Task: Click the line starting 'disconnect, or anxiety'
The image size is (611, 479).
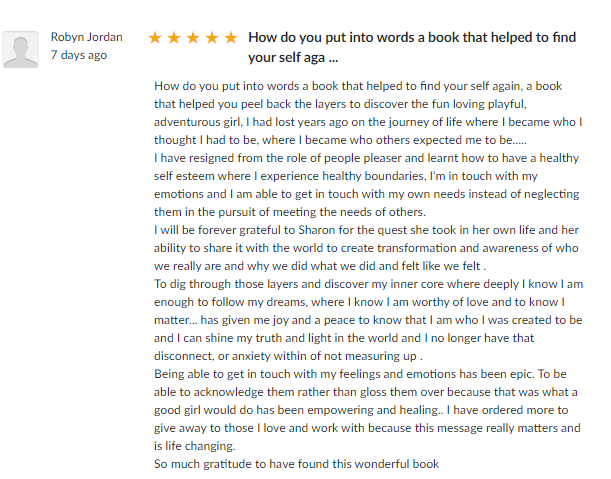Action: [x=288, y=356]
